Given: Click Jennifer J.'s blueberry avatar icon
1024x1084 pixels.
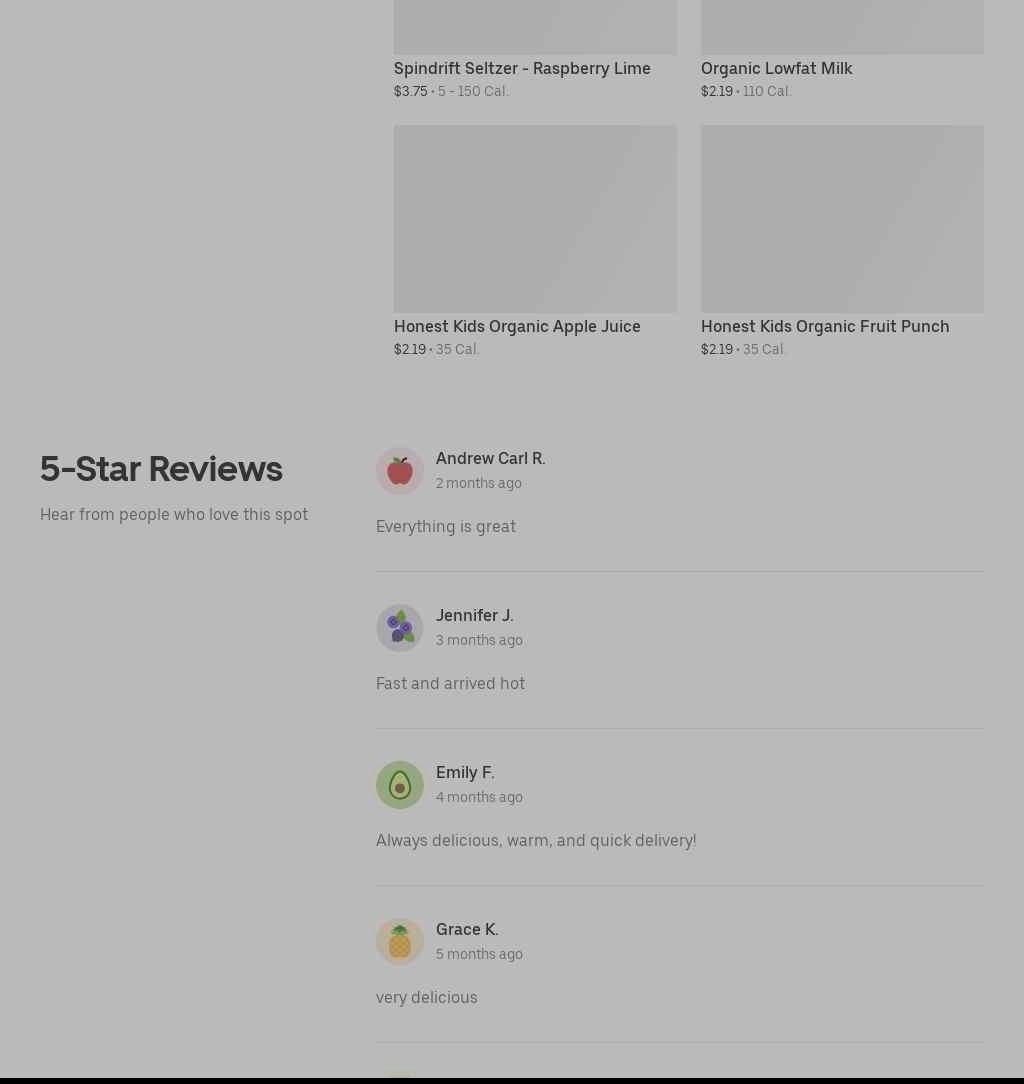Looking at the screenshot, I should [x=400, y=628].
